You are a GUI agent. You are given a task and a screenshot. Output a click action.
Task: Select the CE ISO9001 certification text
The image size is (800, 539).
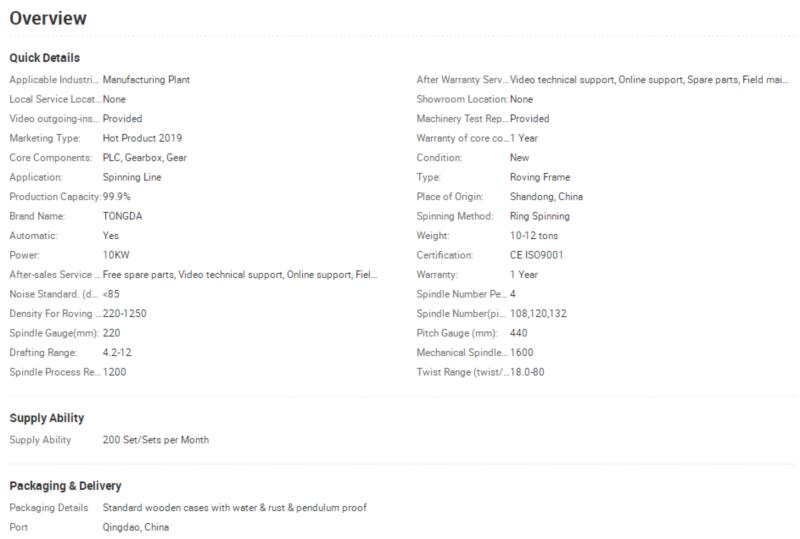(x=536, y=255)
